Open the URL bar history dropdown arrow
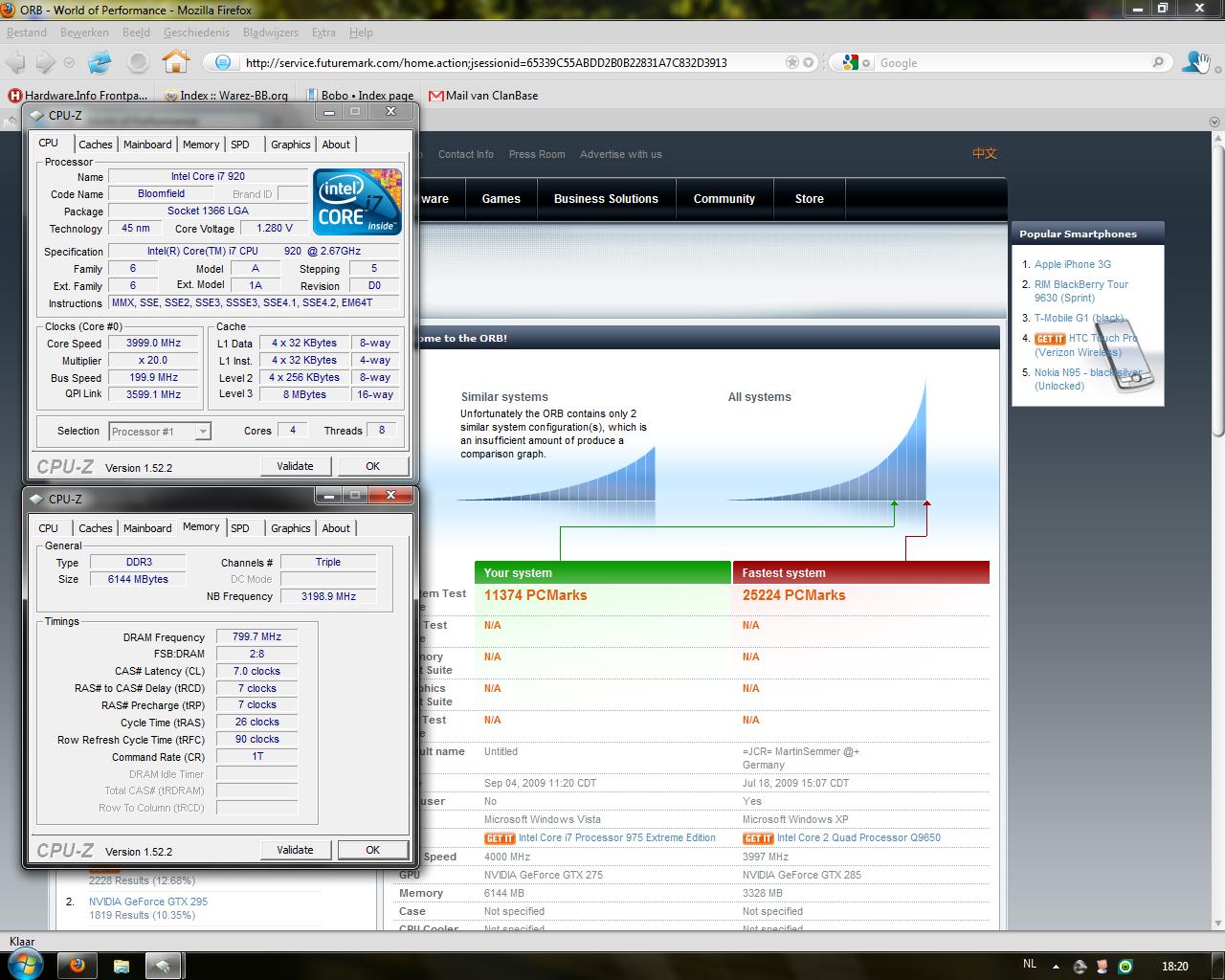 [809, 62]
